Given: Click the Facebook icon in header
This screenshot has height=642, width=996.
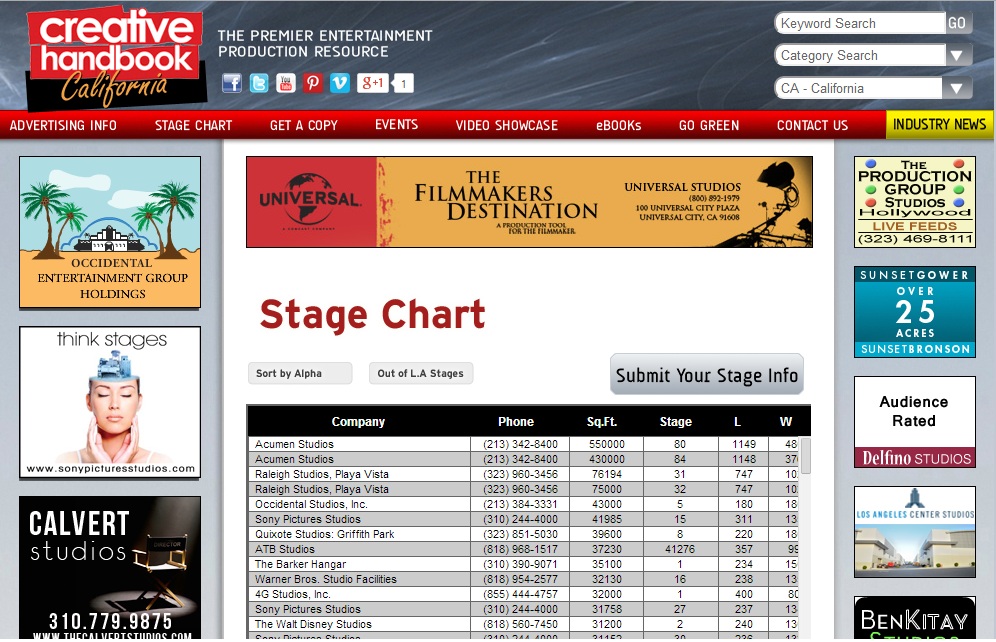Looking at the screenshot, I should click(x=232, y=83).
